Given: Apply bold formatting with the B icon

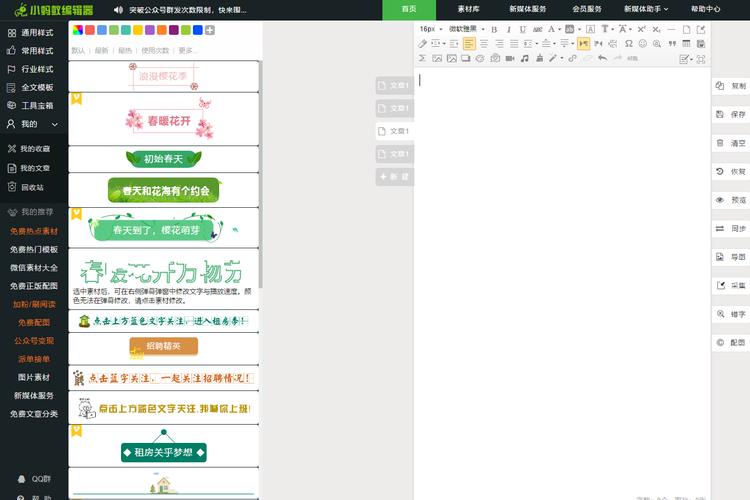Looking at the screenshot, I should [494, 30].
